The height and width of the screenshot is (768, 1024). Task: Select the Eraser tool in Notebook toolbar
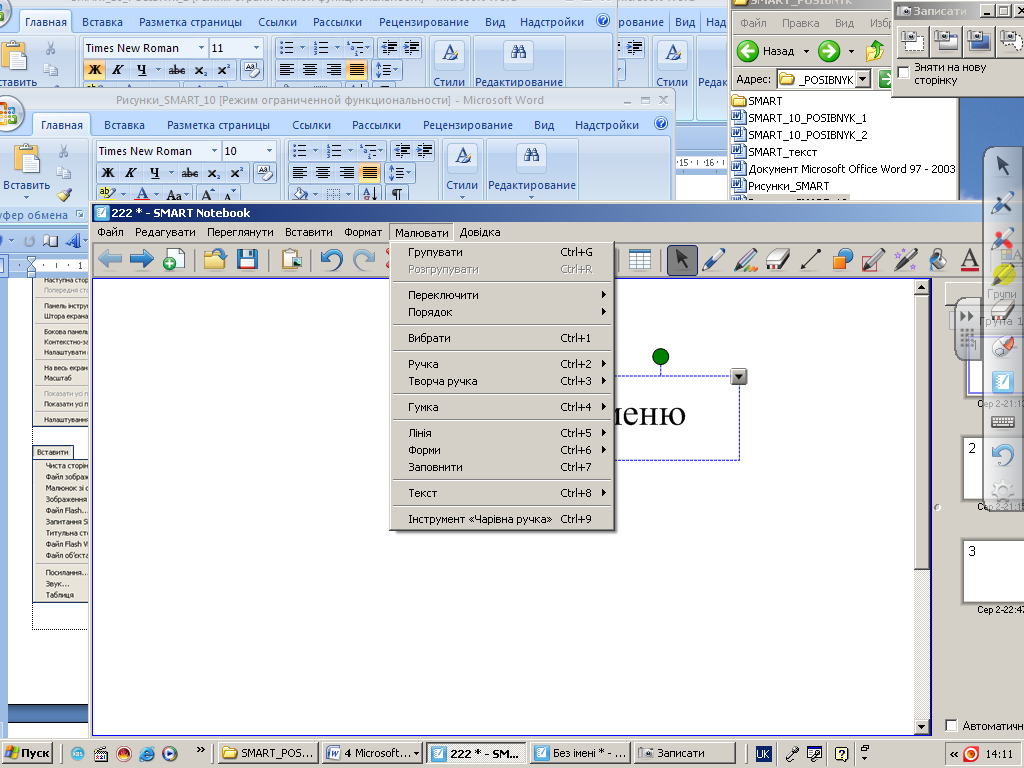pos(778,260)
